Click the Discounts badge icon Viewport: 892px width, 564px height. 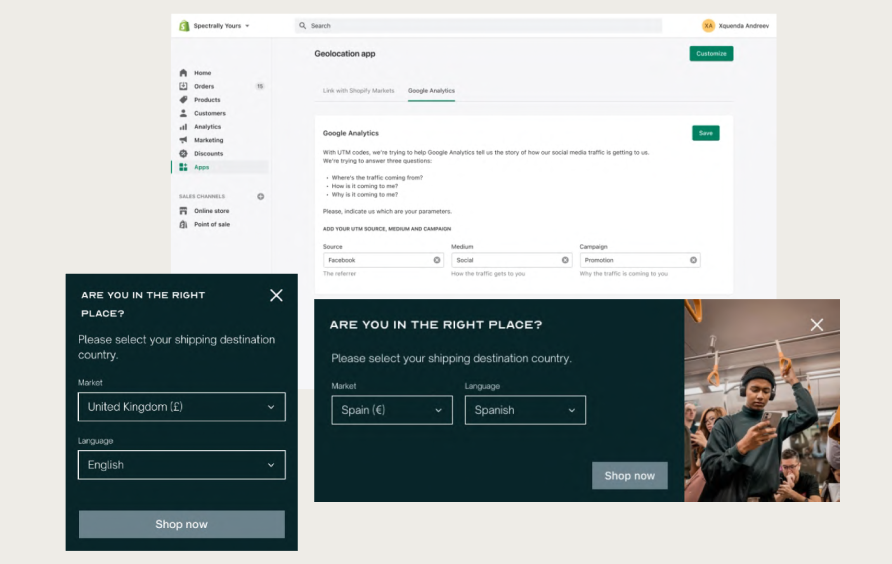click(183, 154)
